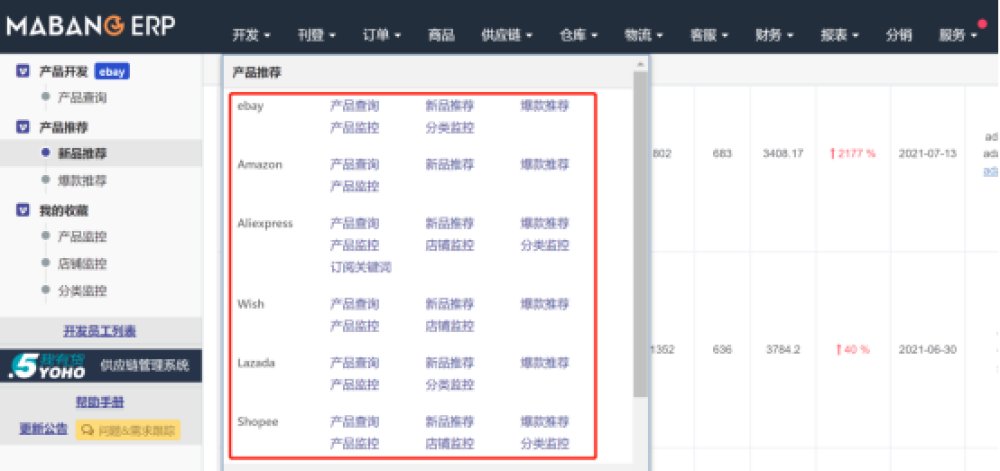The height and width of the screenshot is (471, 1000).
Task: Open ebay 产品查询 in the dropdown panel
Action: (355, 106)
